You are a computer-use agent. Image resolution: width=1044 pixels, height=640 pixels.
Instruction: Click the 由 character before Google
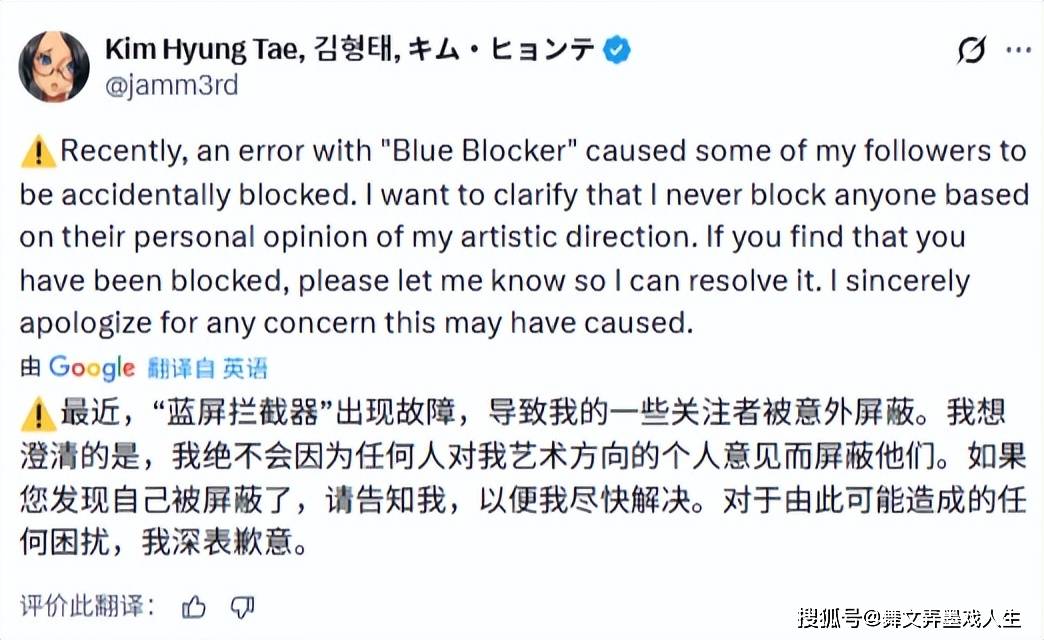click(x=31, y=368)
